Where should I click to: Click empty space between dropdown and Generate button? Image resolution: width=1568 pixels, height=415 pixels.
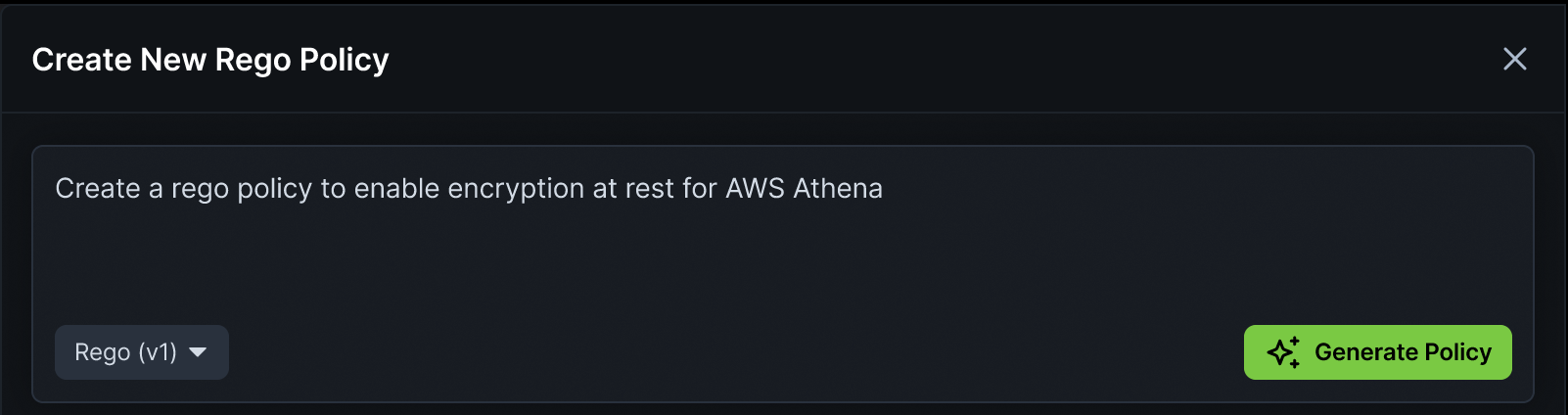click(734, 352)
